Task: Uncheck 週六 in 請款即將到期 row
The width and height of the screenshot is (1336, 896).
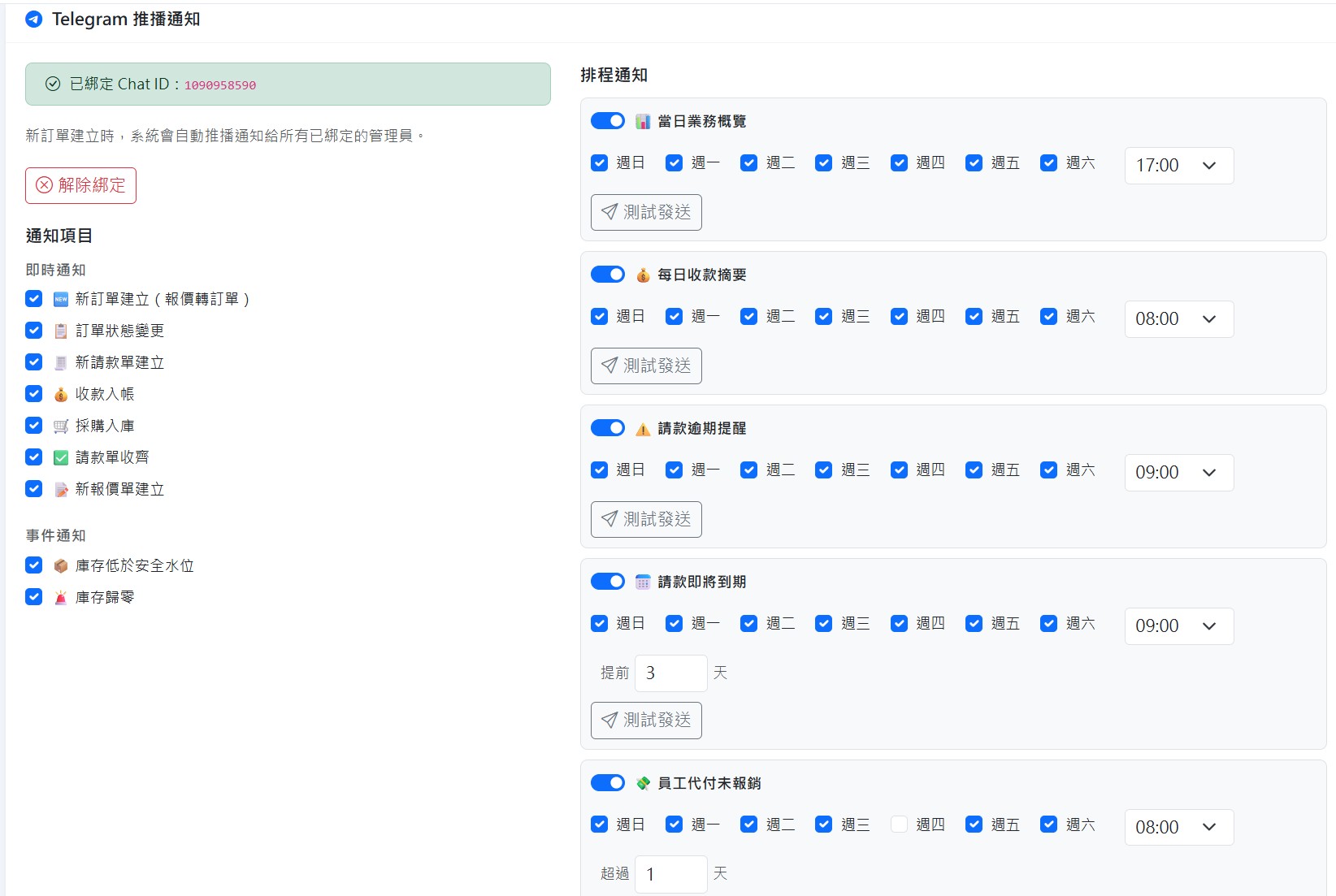Action: click(x=1049, y=623)
